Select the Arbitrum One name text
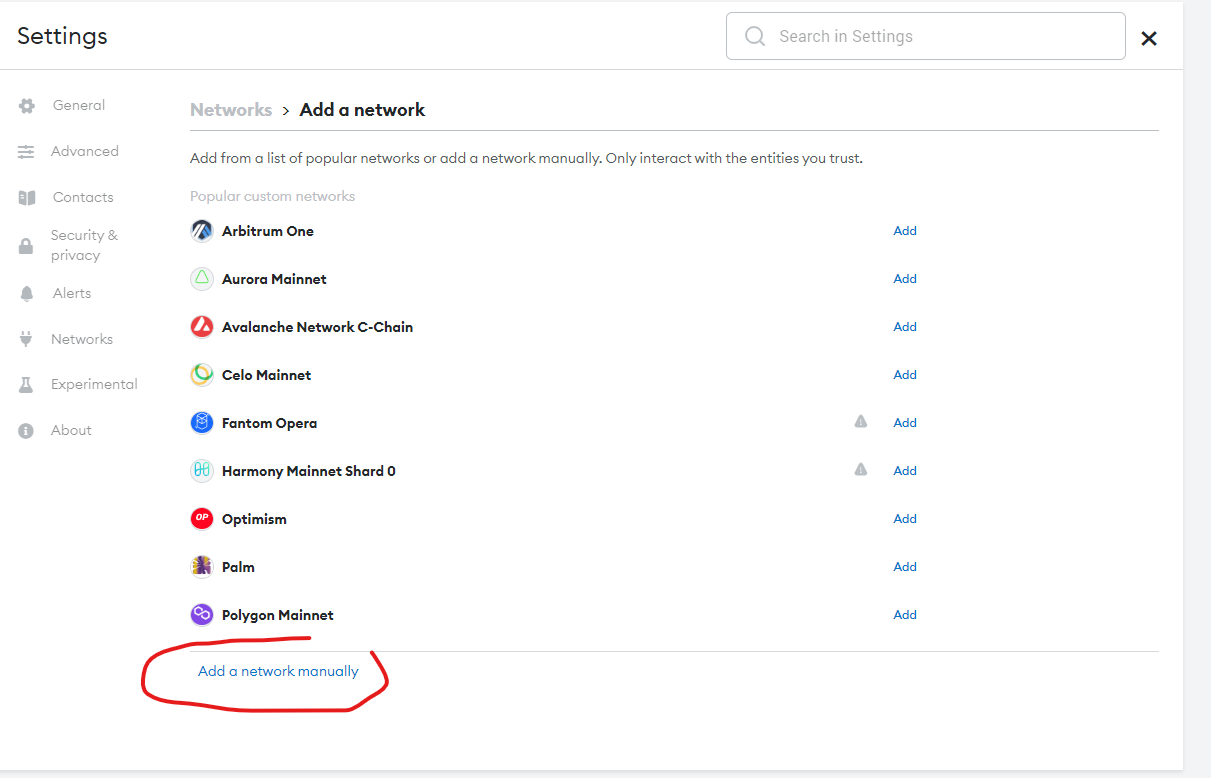Image resolution: width=1211 pixels, height=778 pixels. click(268, 231)
